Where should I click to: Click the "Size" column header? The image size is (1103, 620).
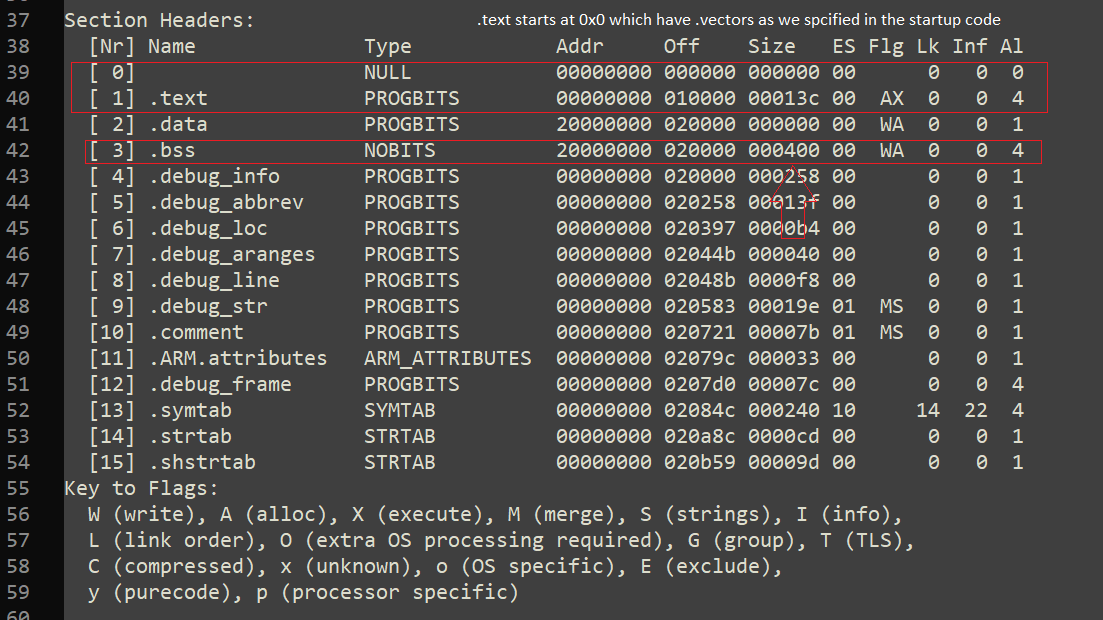click(x=771, y=46)
